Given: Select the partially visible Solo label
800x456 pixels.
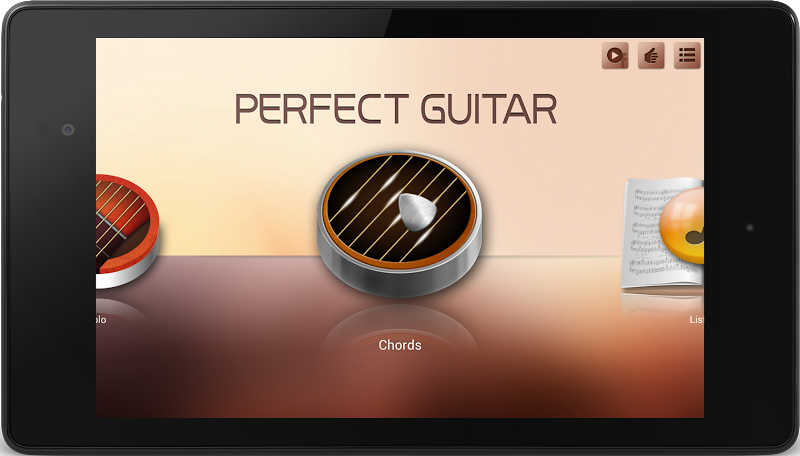Looking at the screenshot, I should (101, 320).
